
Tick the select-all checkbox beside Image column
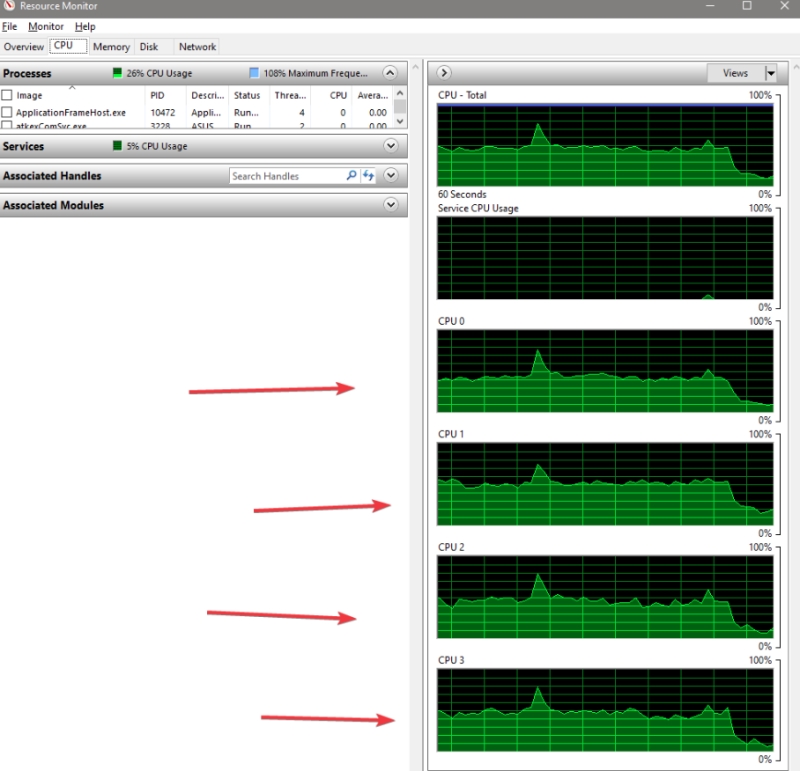[7, 95]
